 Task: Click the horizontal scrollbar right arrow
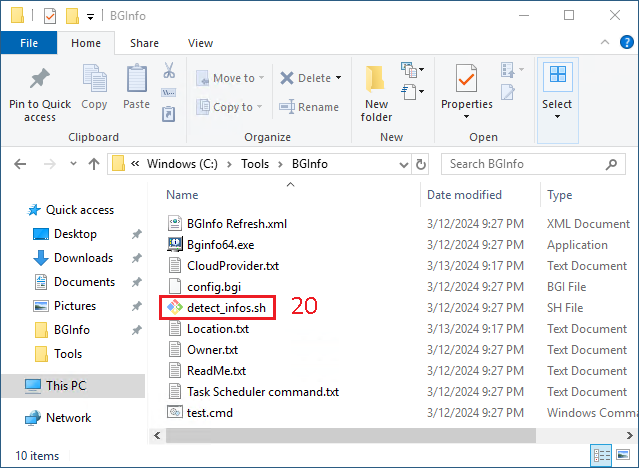tap(629, 435)
